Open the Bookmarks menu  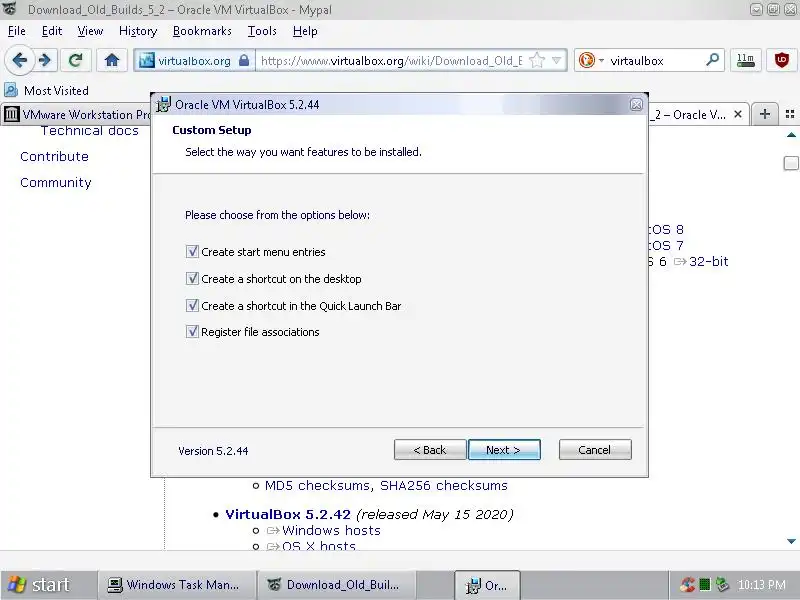click(202, 31)
